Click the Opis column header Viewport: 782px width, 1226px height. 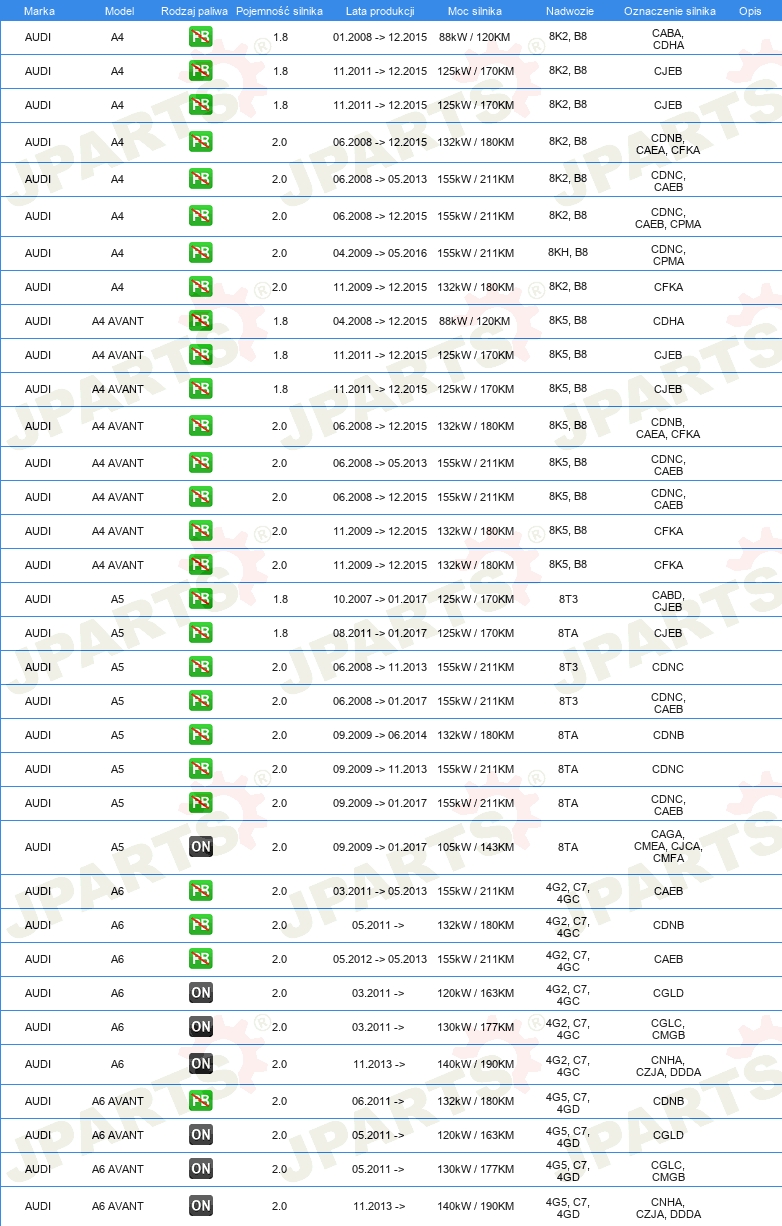coord(749,10)
